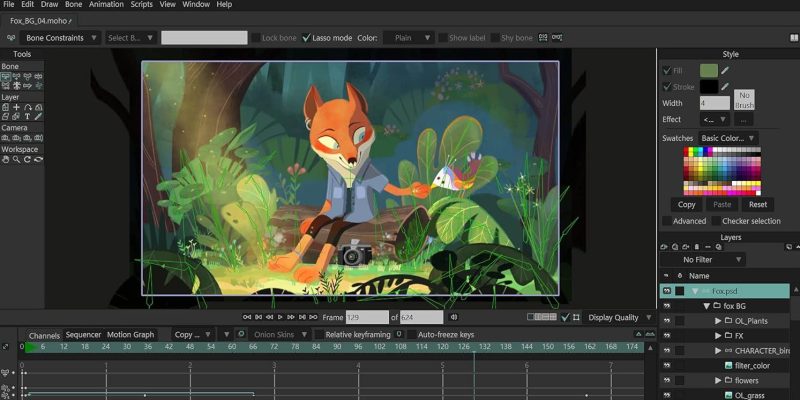
Task: Select the Text tool T icon
Action: coord(28,117)
